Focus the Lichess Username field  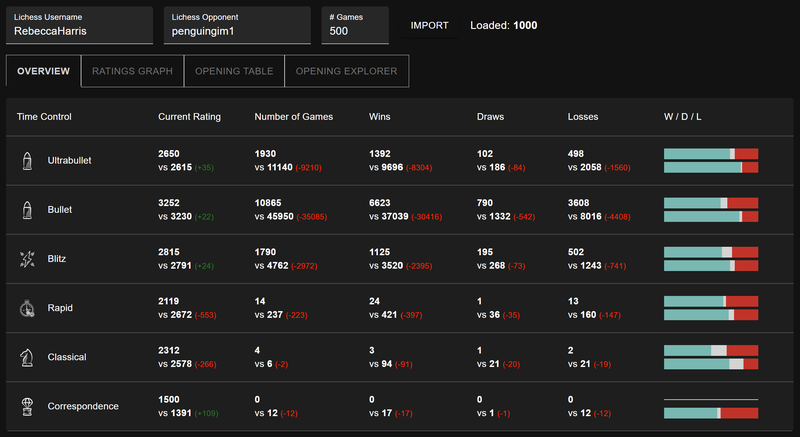(x=80, y=31)
